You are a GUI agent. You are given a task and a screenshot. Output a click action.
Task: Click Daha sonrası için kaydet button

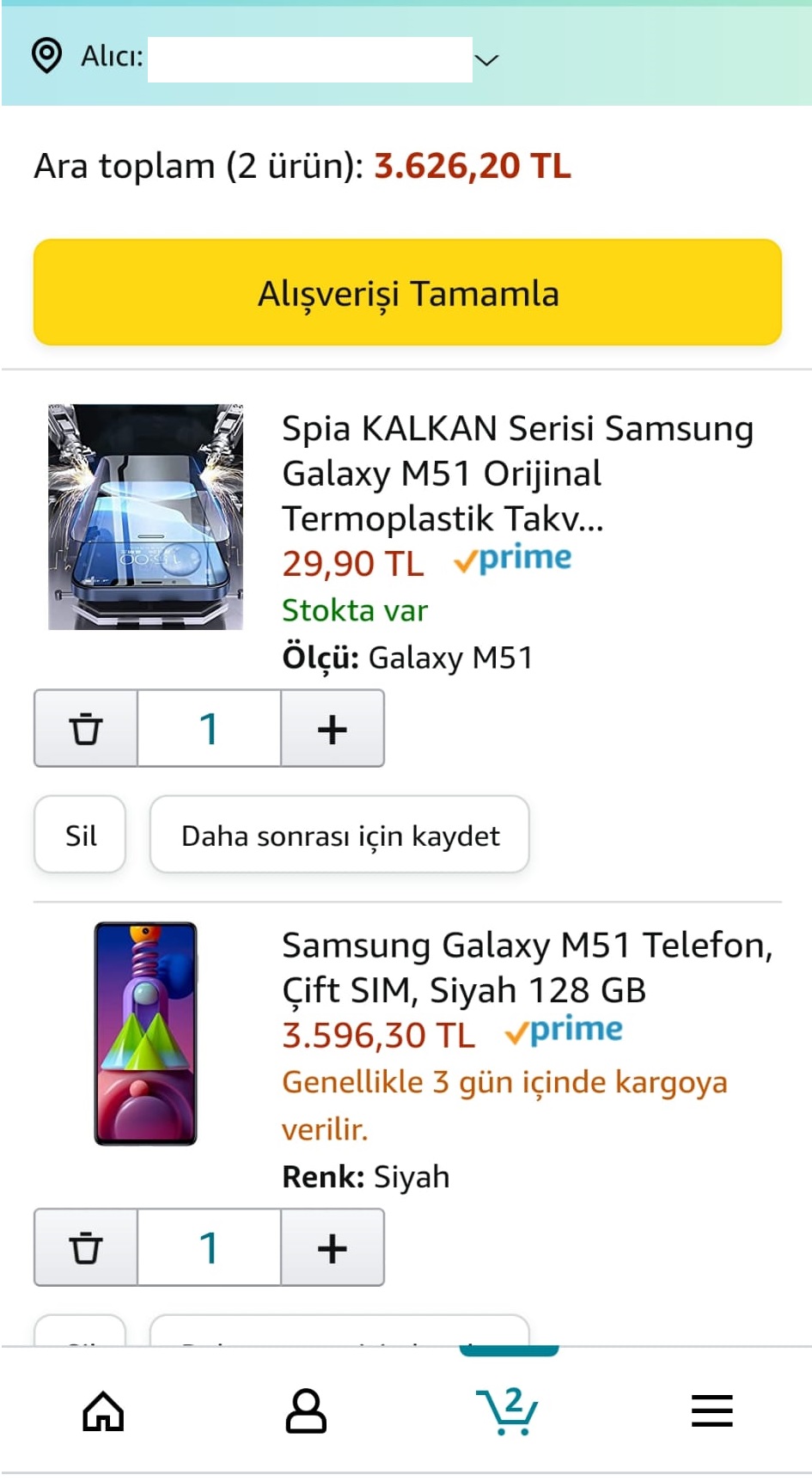point(339,835)
